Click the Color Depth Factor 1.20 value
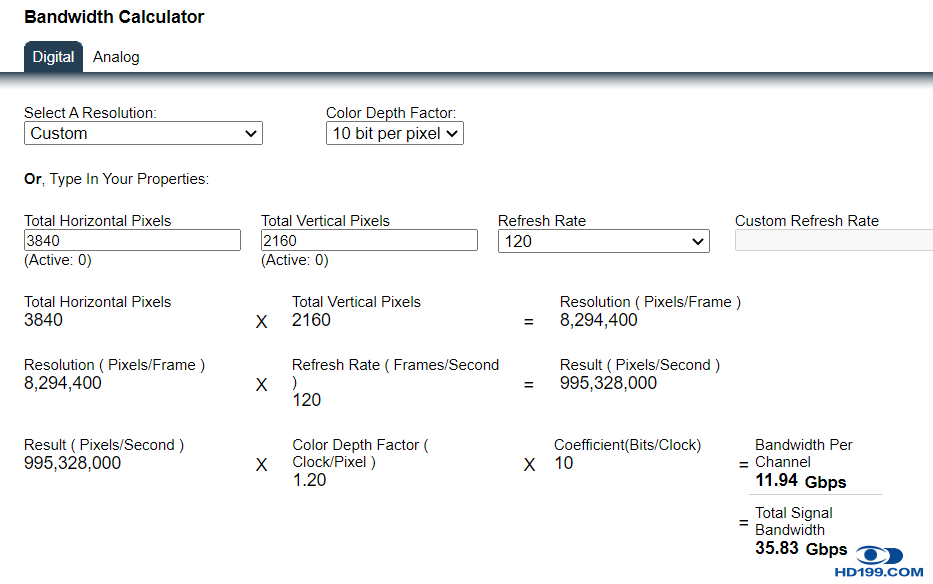 pos(309,480)
